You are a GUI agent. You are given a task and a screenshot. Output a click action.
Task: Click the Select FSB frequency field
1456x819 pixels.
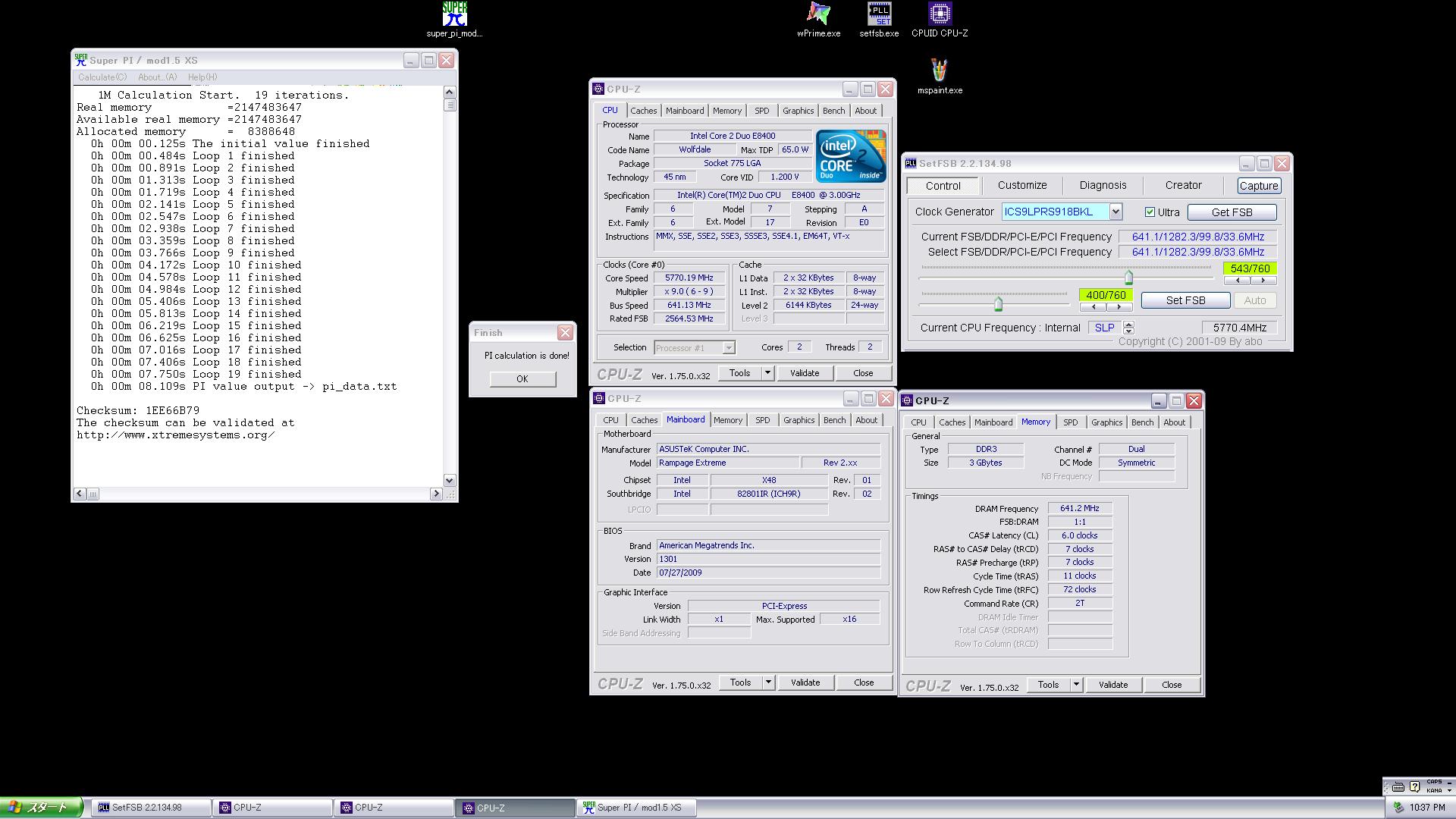tap(1197, 252)
